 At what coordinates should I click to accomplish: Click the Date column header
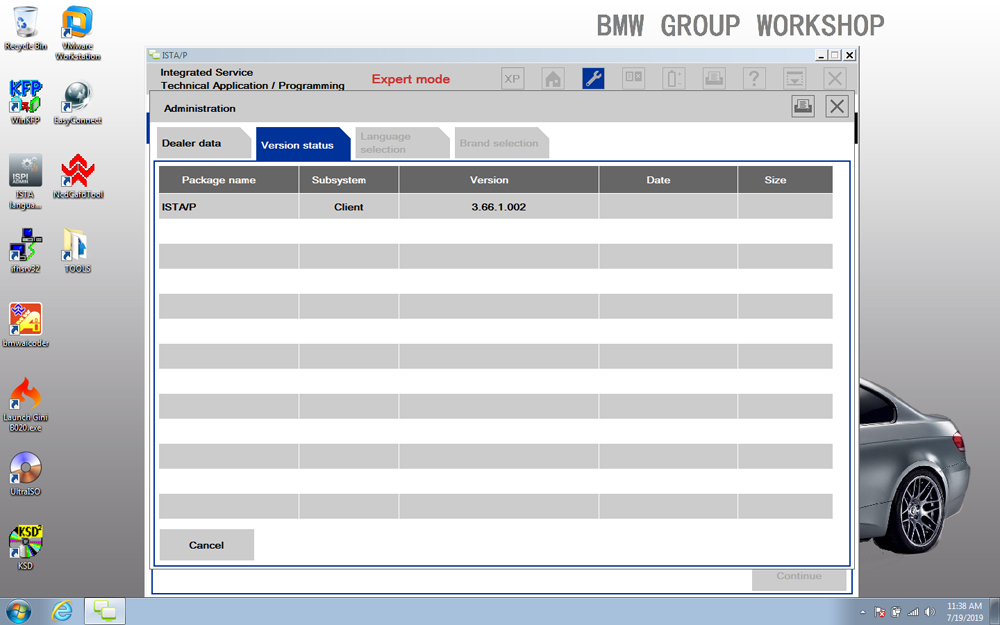pos(668,180)
